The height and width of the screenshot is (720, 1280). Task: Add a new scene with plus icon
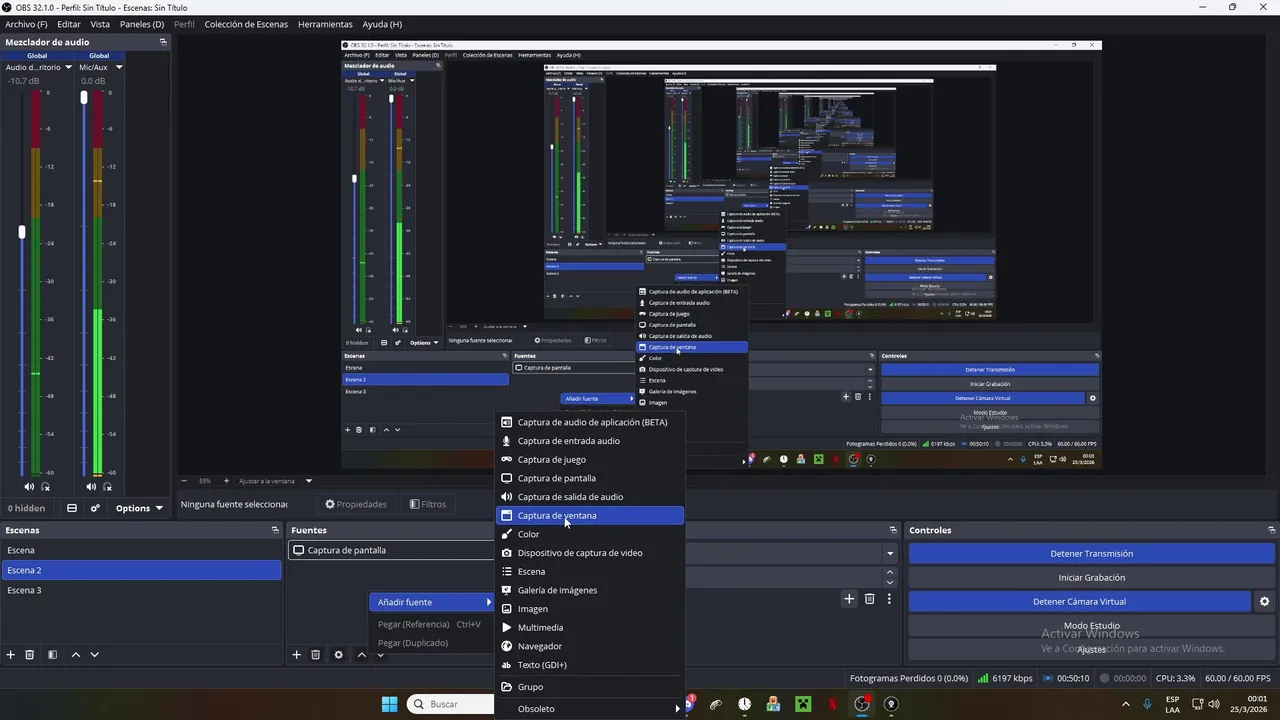(x=11, y=654)
